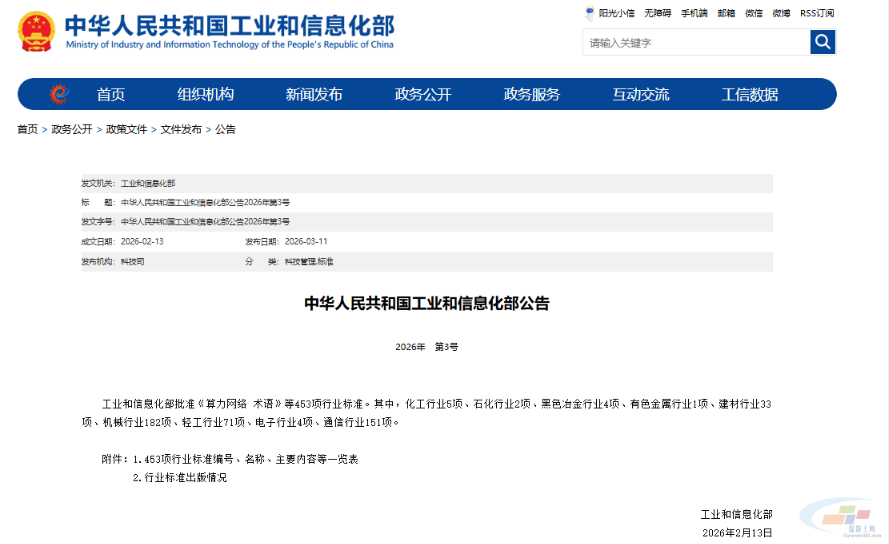The width and height of the screenshot is (889, 544).
Task: Click the 无障碍 accessibility link
Action: click(x=657, y=13)
